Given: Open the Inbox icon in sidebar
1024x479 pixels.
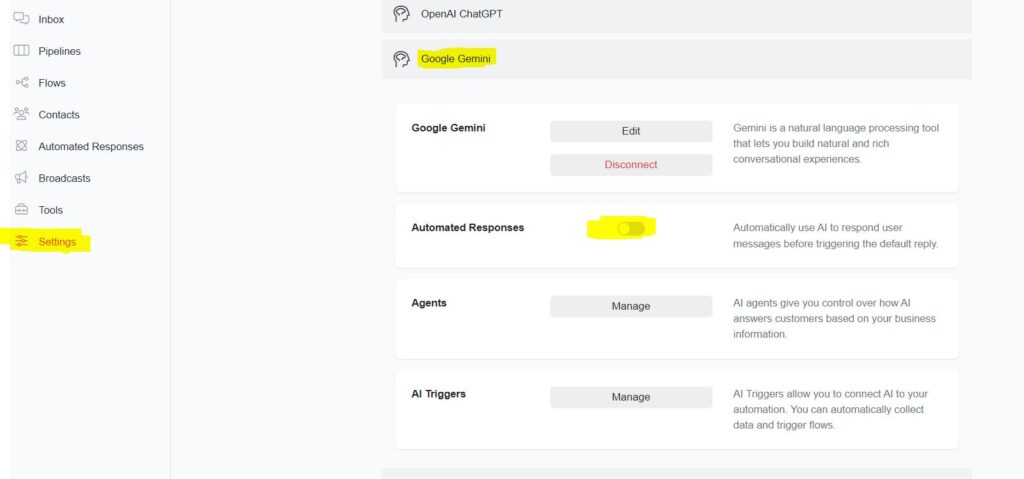Looking at the screenshot, I should 22,19.
